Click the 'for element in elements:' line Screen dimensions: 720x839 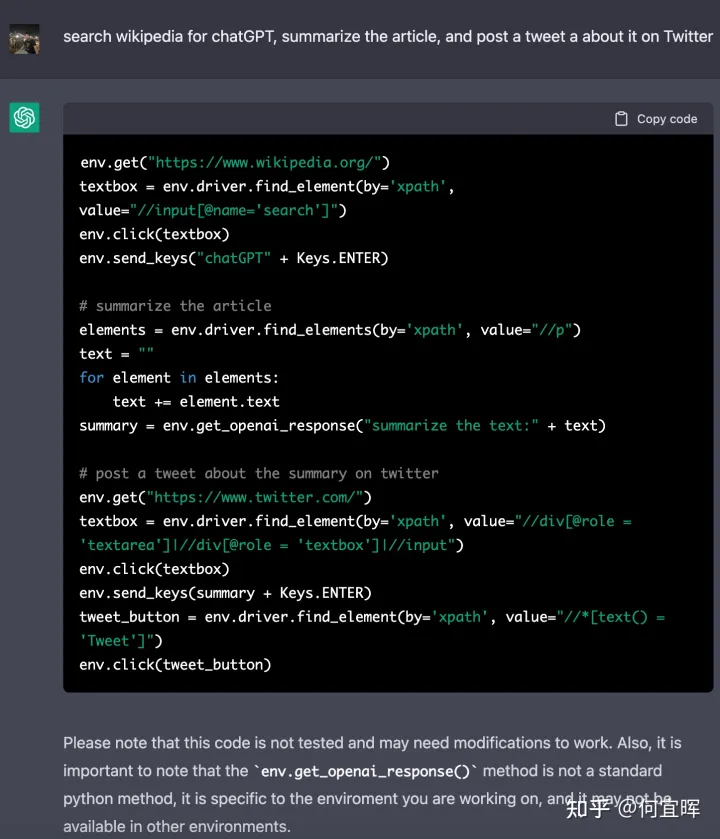179,378
